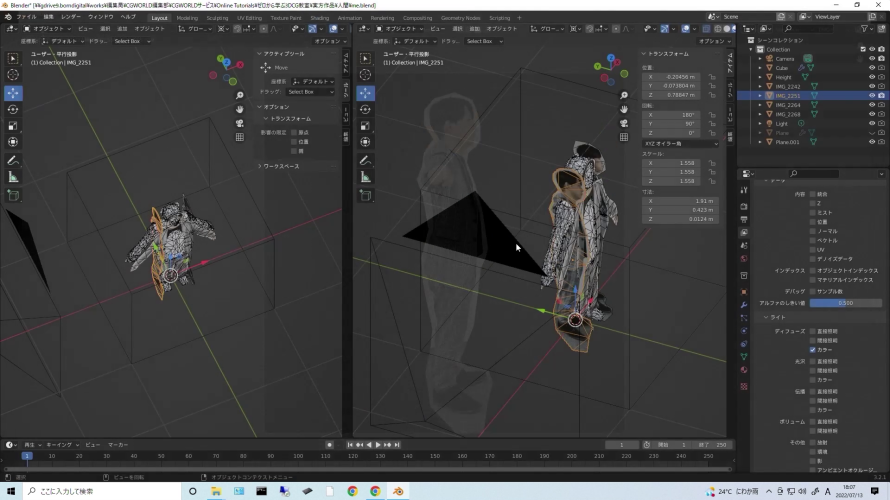Toggle camera view icon in left viewport

click(x=240, y=123)
